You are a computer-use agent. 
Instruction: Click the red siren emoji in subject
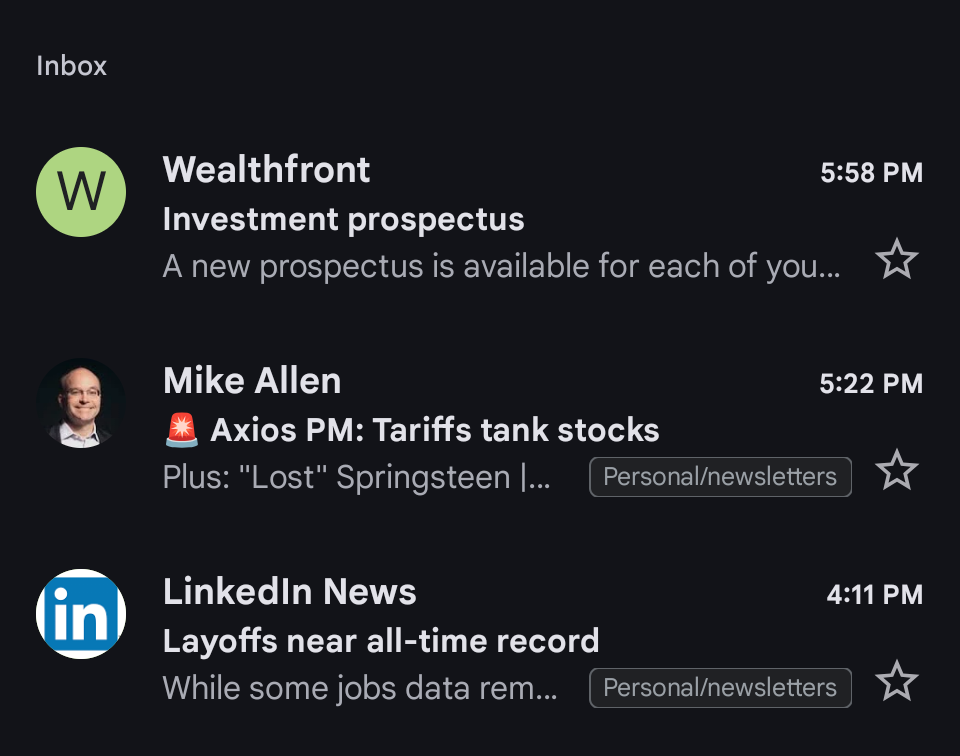point(182,430)
